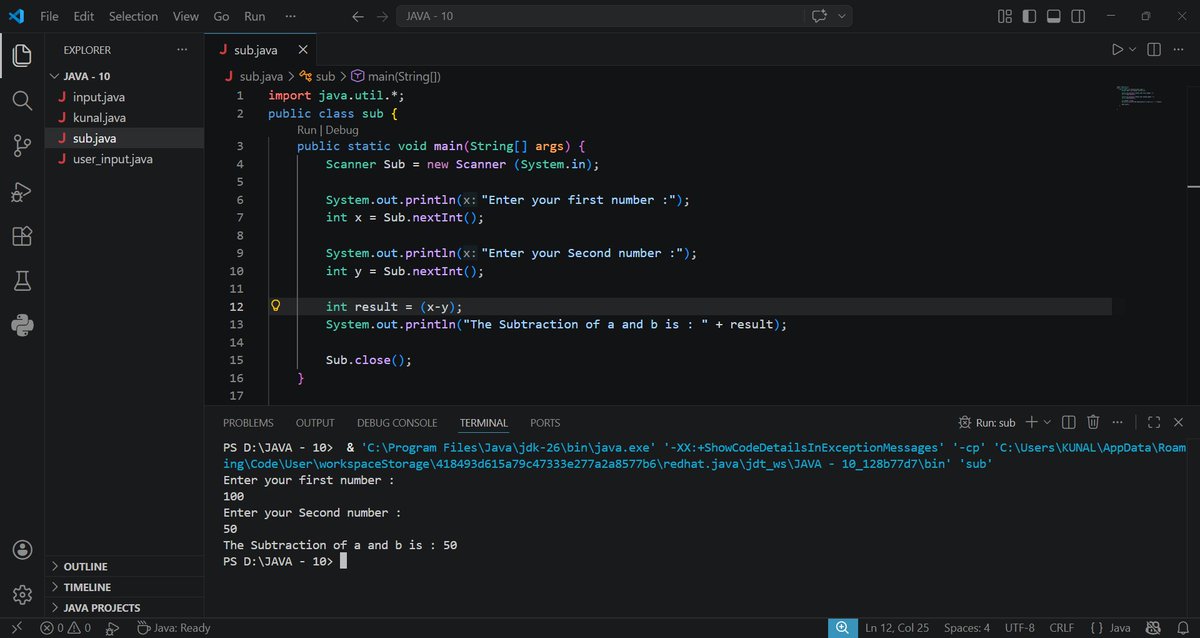The width and height of the screenshot is (1200, 638).
Task: Show the lightbulb code actions on line 12
Action: coord(277,307)
